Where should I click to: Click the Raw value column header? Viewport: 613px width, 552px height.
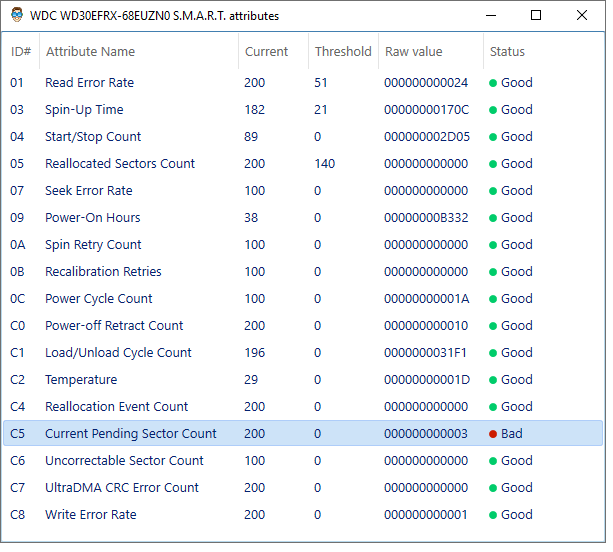coord(431,51)
